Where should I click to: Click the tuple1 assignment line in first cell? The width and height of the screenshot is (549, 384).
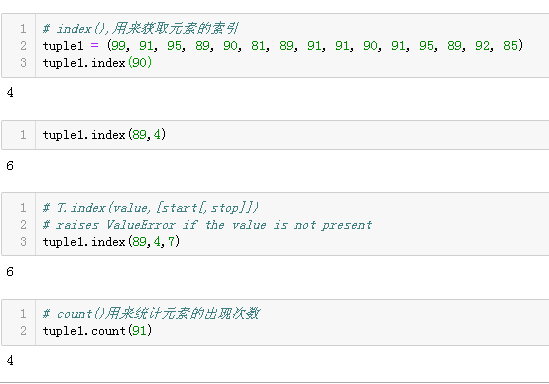click(x=283, y=46)
